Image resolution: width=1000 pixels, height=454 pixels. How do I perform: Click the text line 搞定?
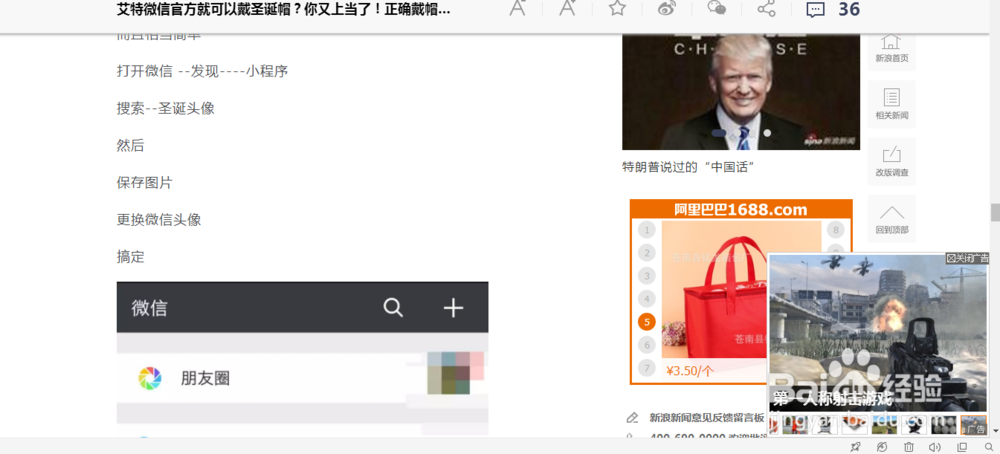pyautogui.click(x=130, y=257)
